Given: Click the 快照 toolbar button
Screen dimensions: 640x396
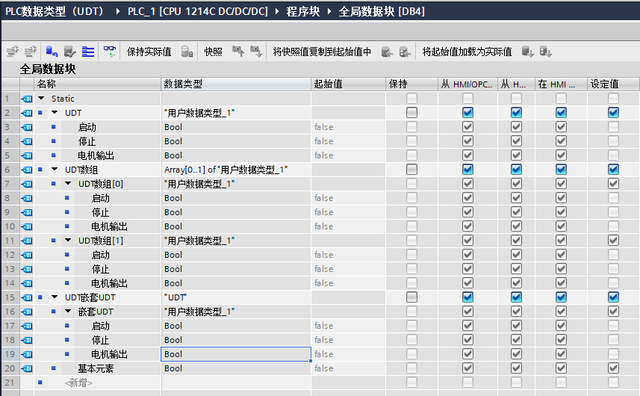Looking at the screenshot, I should (213, 52).
